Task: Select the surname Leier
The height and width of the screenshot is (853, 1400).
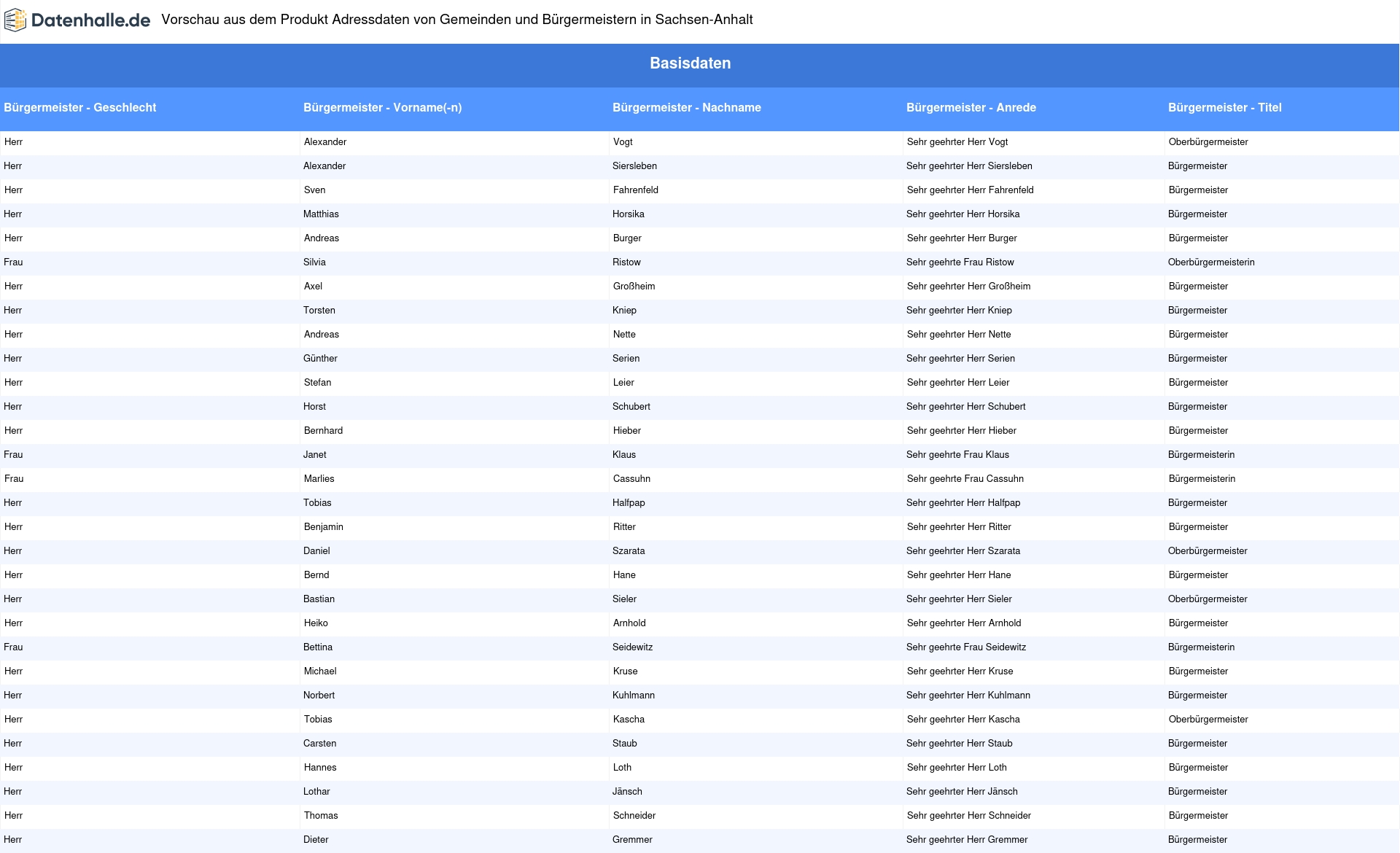Action: point(623,383)
